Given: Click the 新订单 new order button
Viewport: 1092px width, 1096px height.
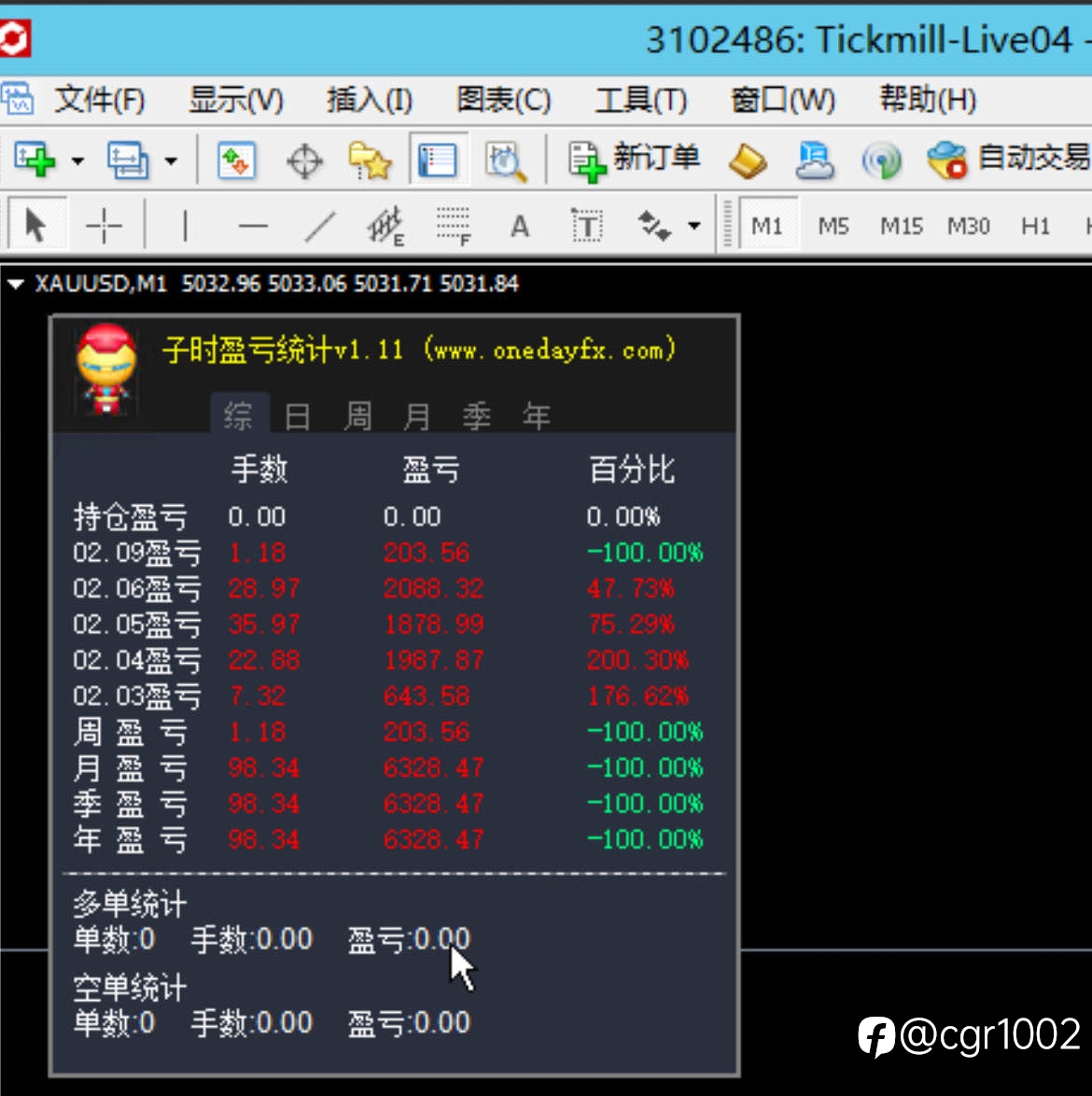Looking at the screenshot, I should [634, 160].
